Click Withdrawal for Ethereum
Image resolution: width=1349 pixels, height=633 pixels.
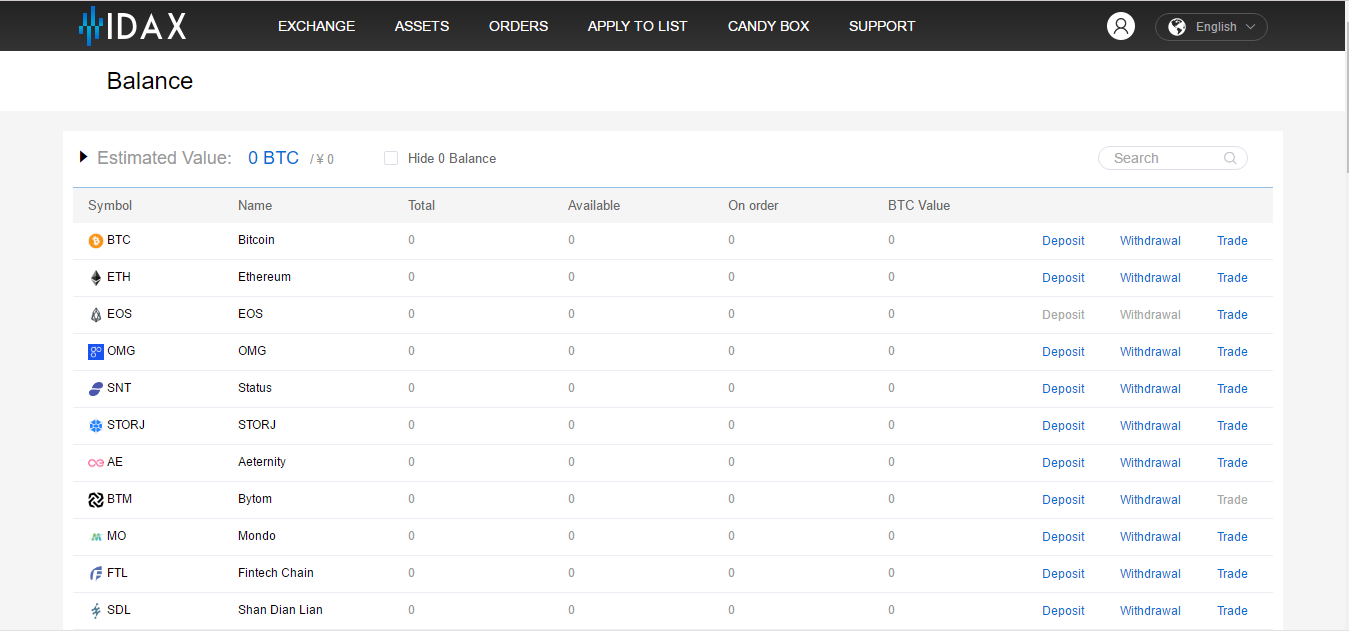pos(1150,278)
